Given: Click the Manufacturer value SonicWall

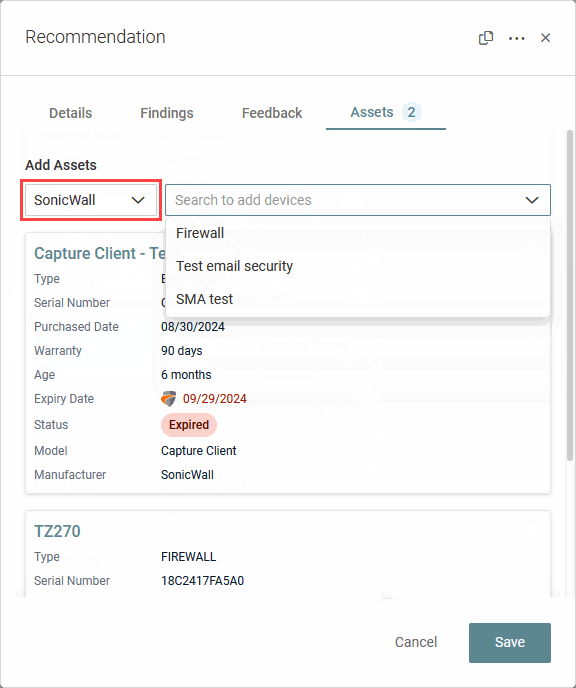Looking at the screenshot, I should 187,475.
